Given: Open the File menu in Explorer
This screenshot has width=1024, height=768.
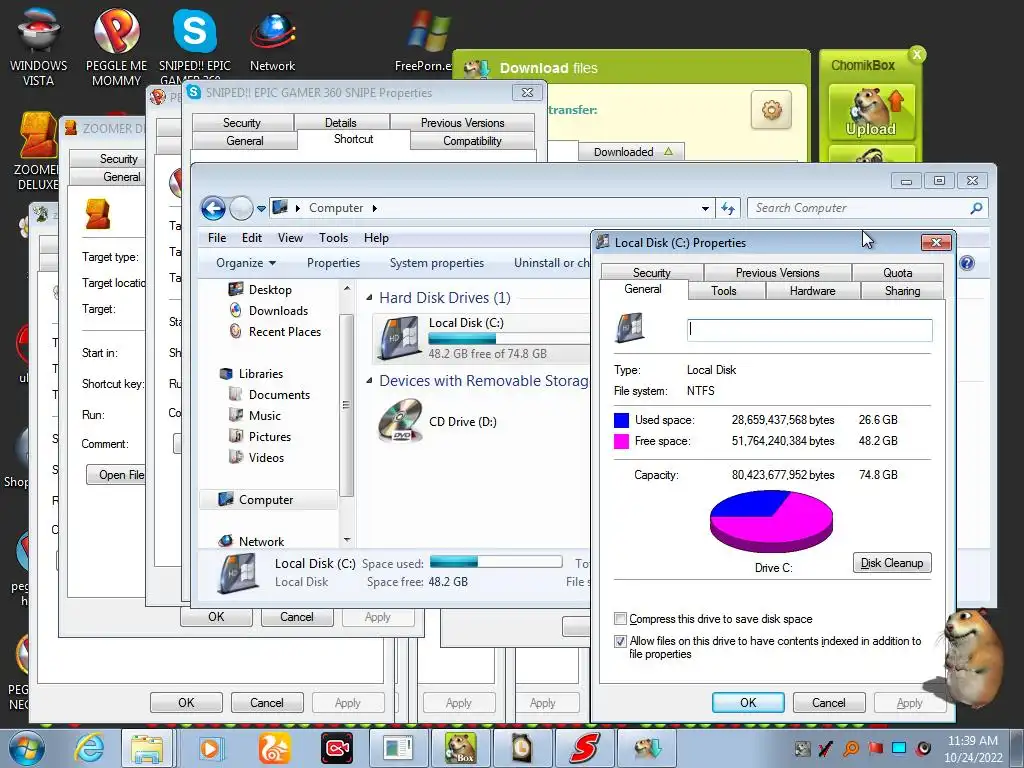Looking at the screenshot, I should (217, 238).
